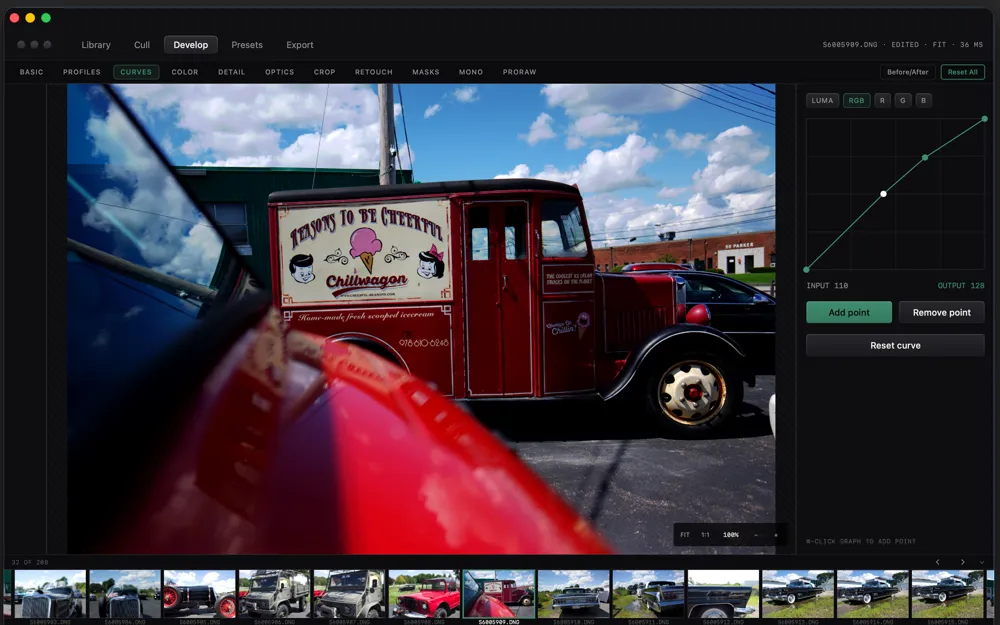Open the CROP panel
Viewport: 1000px width, 625px height.
325,72
